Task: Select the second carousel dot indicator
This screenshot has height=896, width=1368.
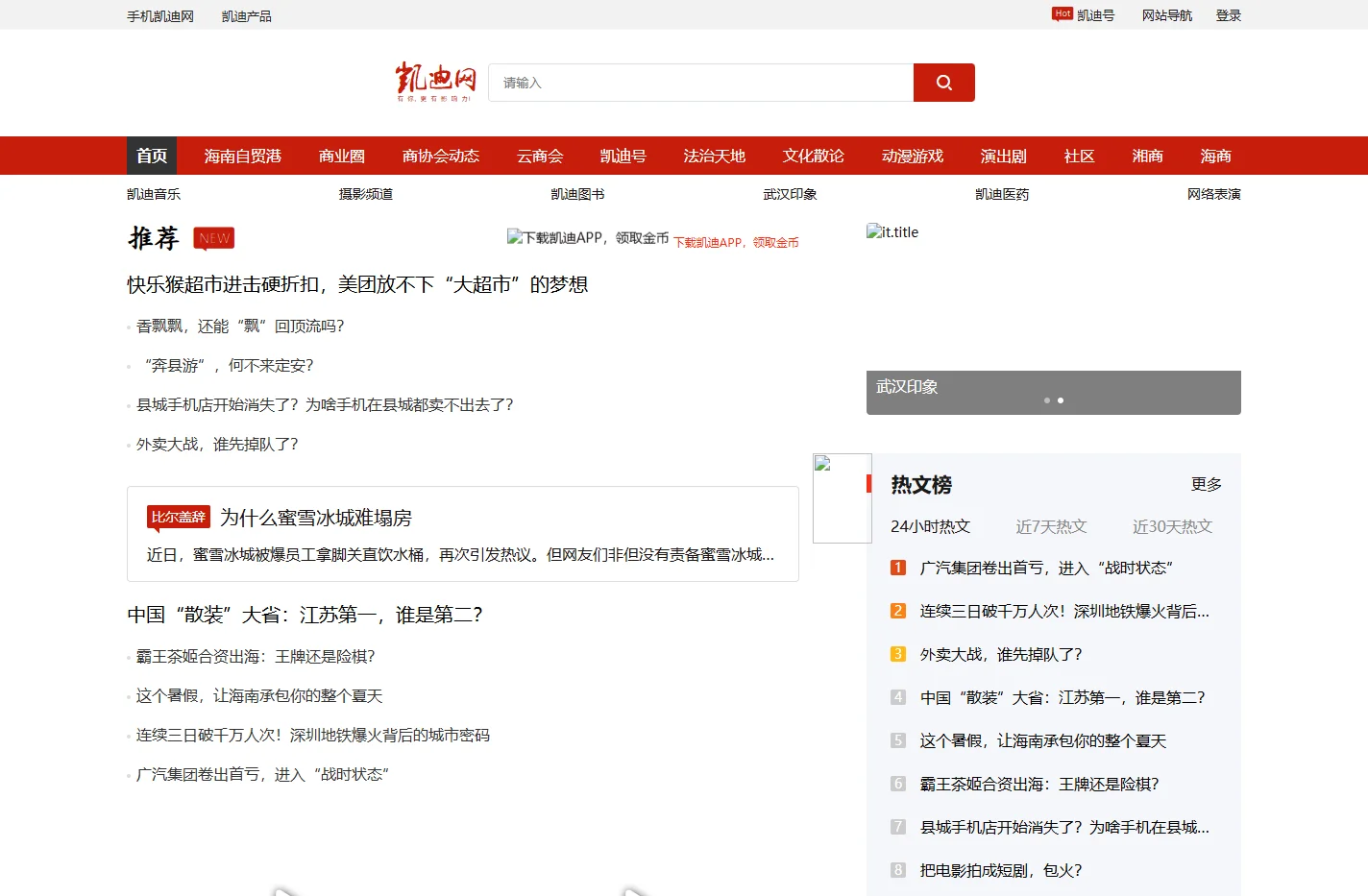Action: tap(1061, 400)
